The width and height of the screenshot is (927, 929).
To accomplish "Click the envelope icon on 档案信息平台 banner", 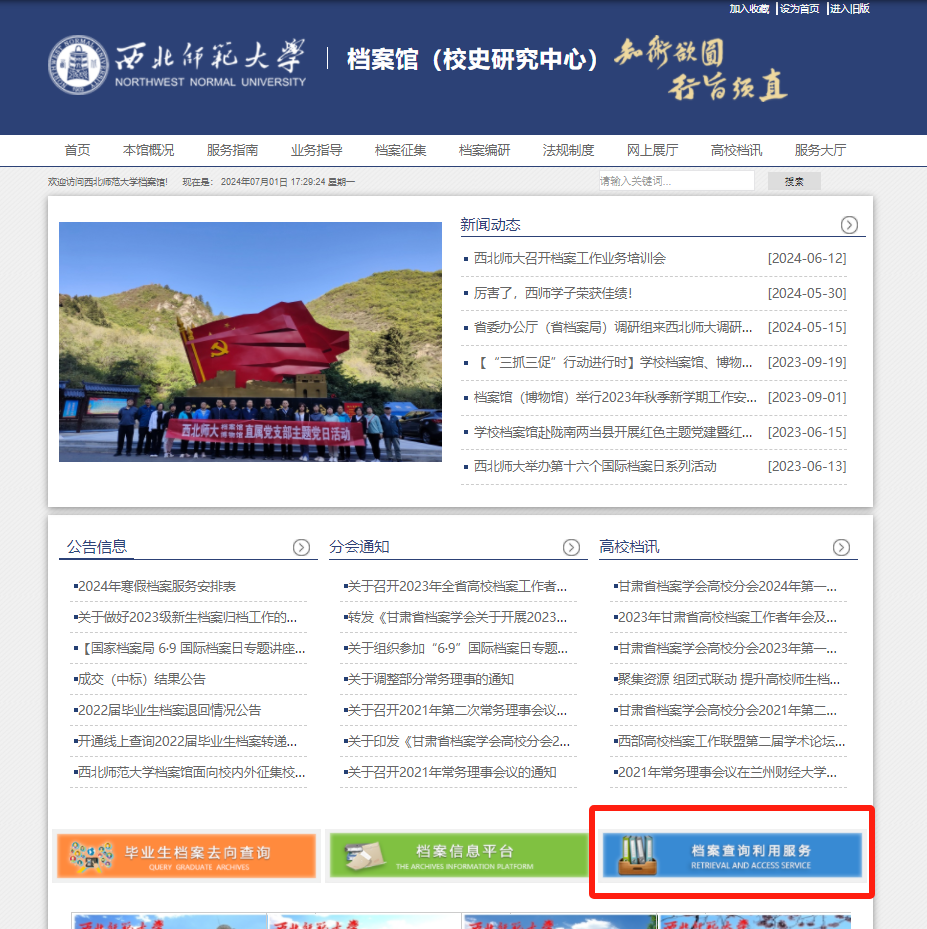I will click(366, 853).
